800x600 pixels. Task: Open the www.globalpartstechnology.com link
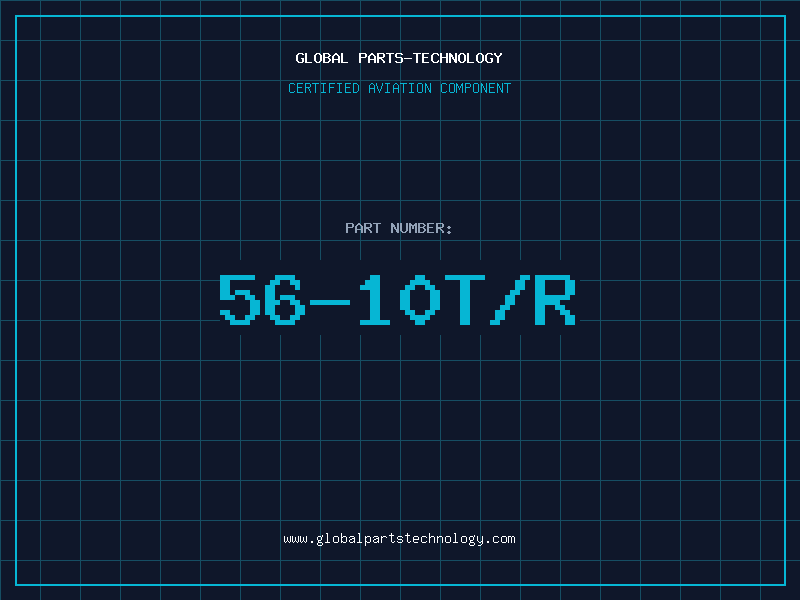coord(399,539)
